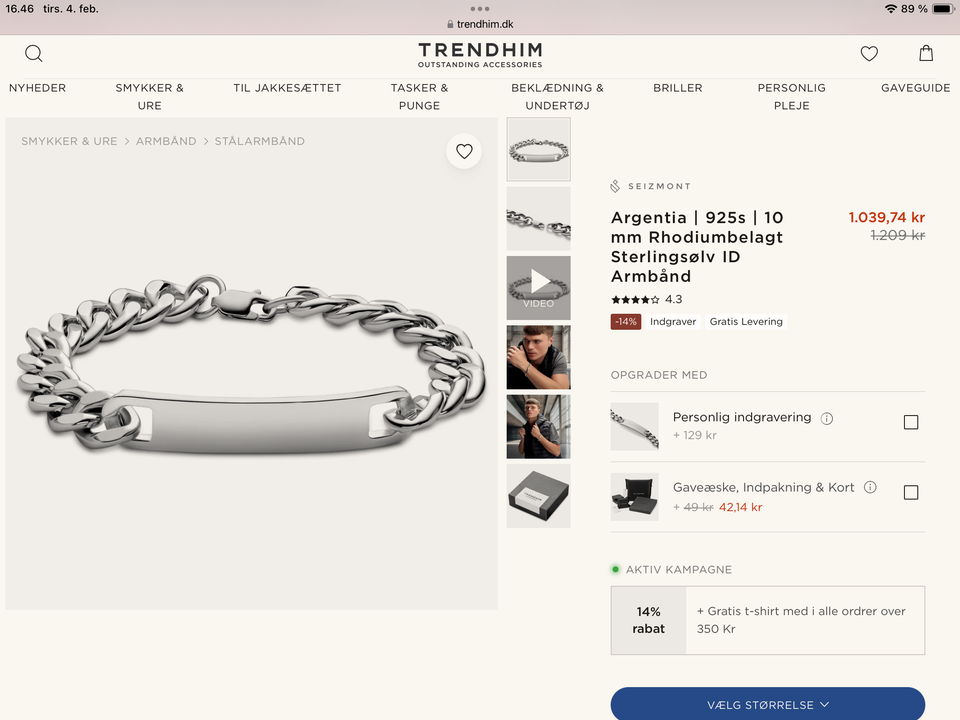Viewport: 960px width, 720px height.
Task: Click the Trendhim logo
Action: 480,55
